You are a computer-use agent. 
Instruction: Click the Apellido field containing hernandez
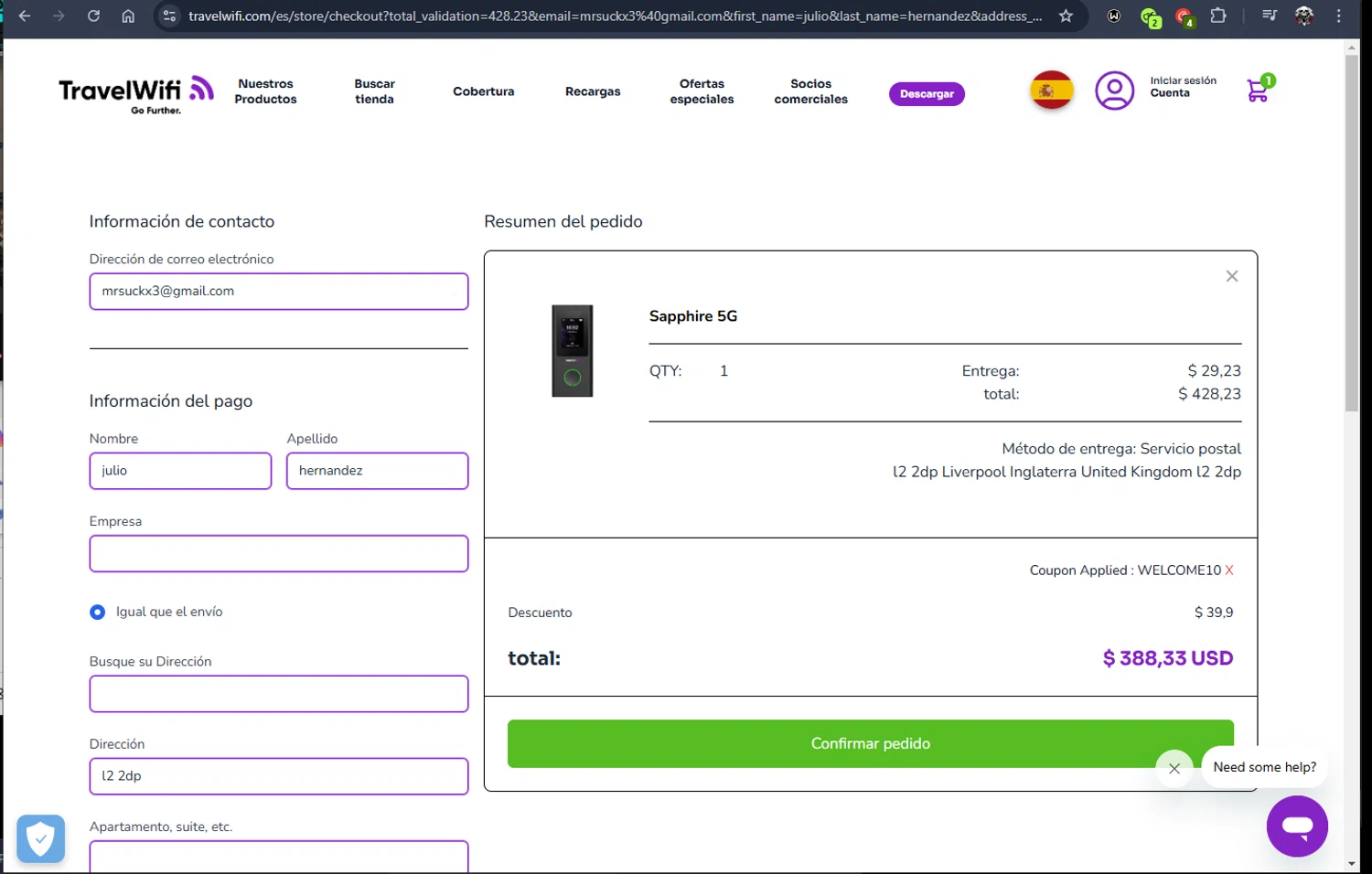click(x=377, y=471)
